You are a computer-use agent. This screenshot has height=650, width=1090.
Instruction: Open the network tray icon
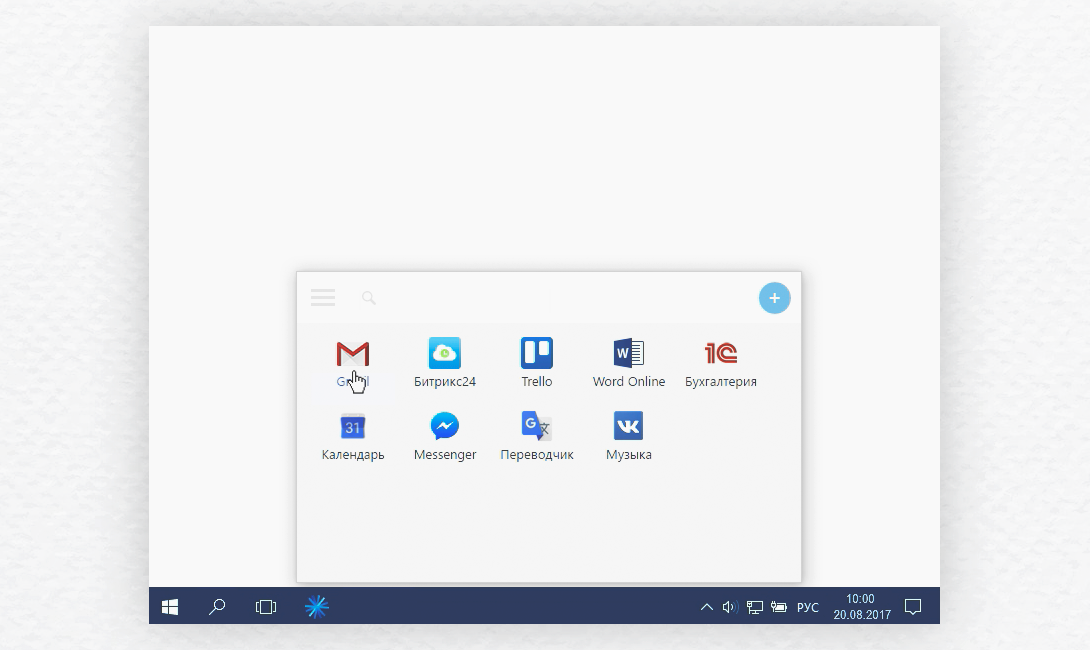tap(754, 607)
